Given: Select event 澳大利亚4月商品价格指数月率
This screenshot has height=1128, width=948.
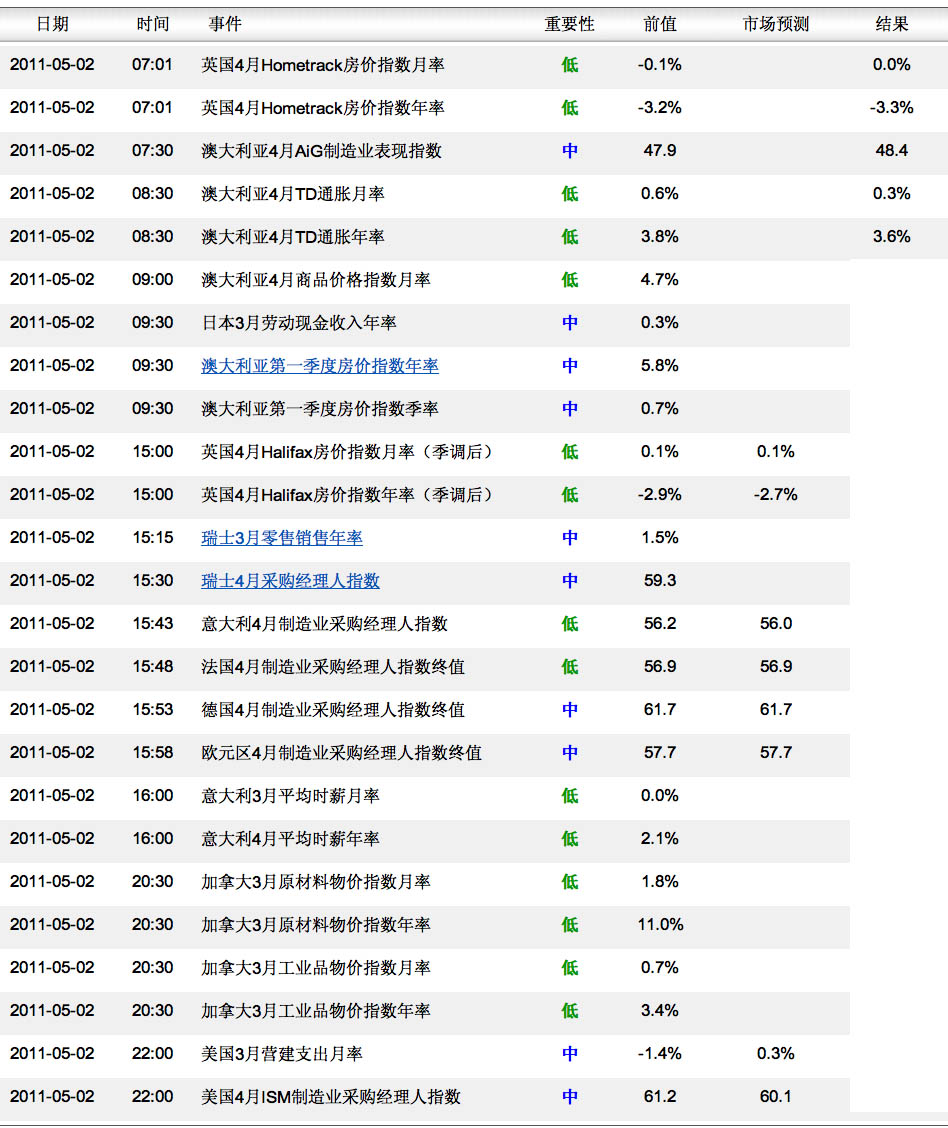Looking at the screenshot, I should (315, 280).
